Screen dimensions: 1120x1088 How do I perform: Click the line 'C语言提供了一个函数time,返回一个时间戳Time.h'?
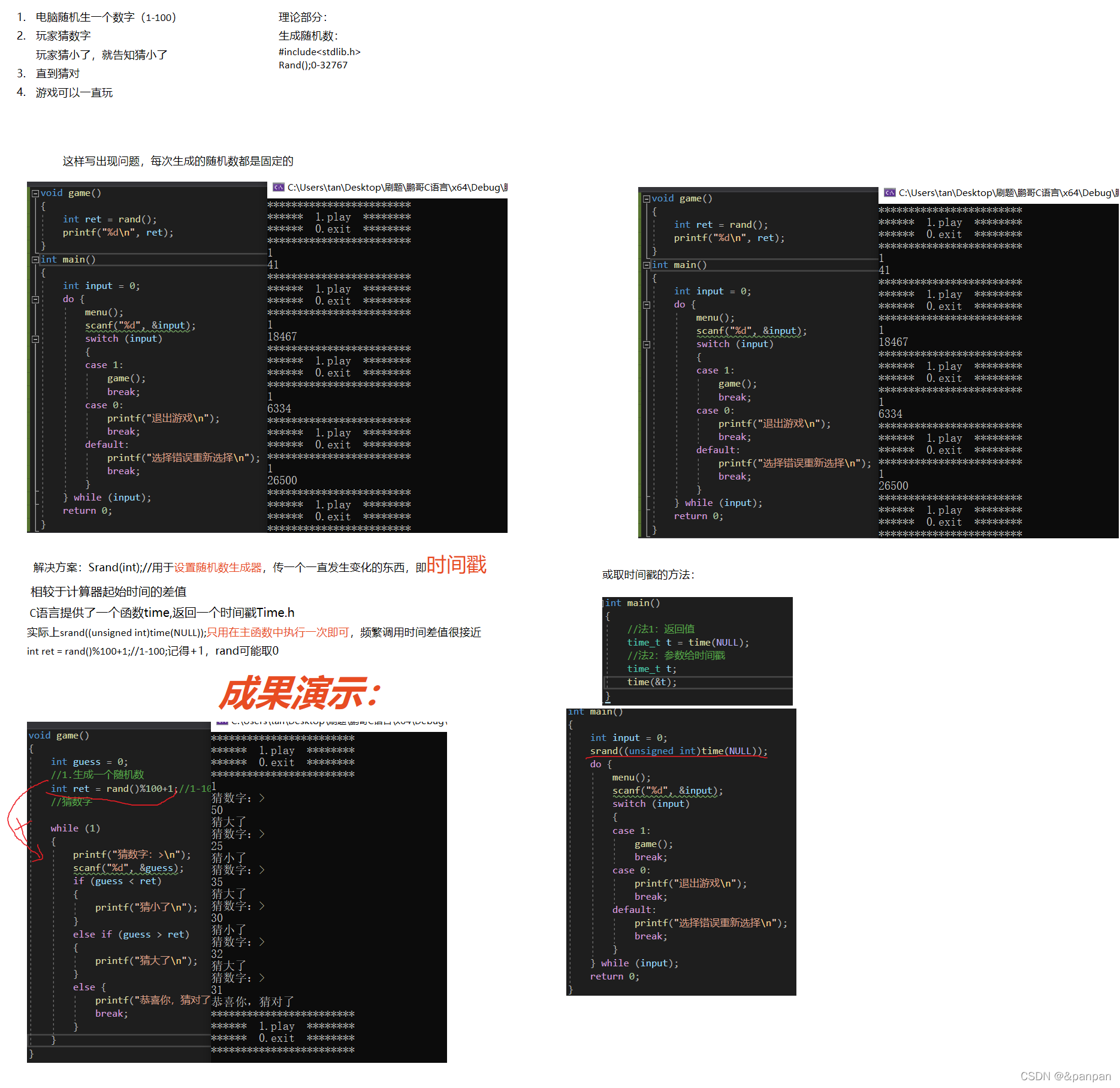tap(162, 613)
